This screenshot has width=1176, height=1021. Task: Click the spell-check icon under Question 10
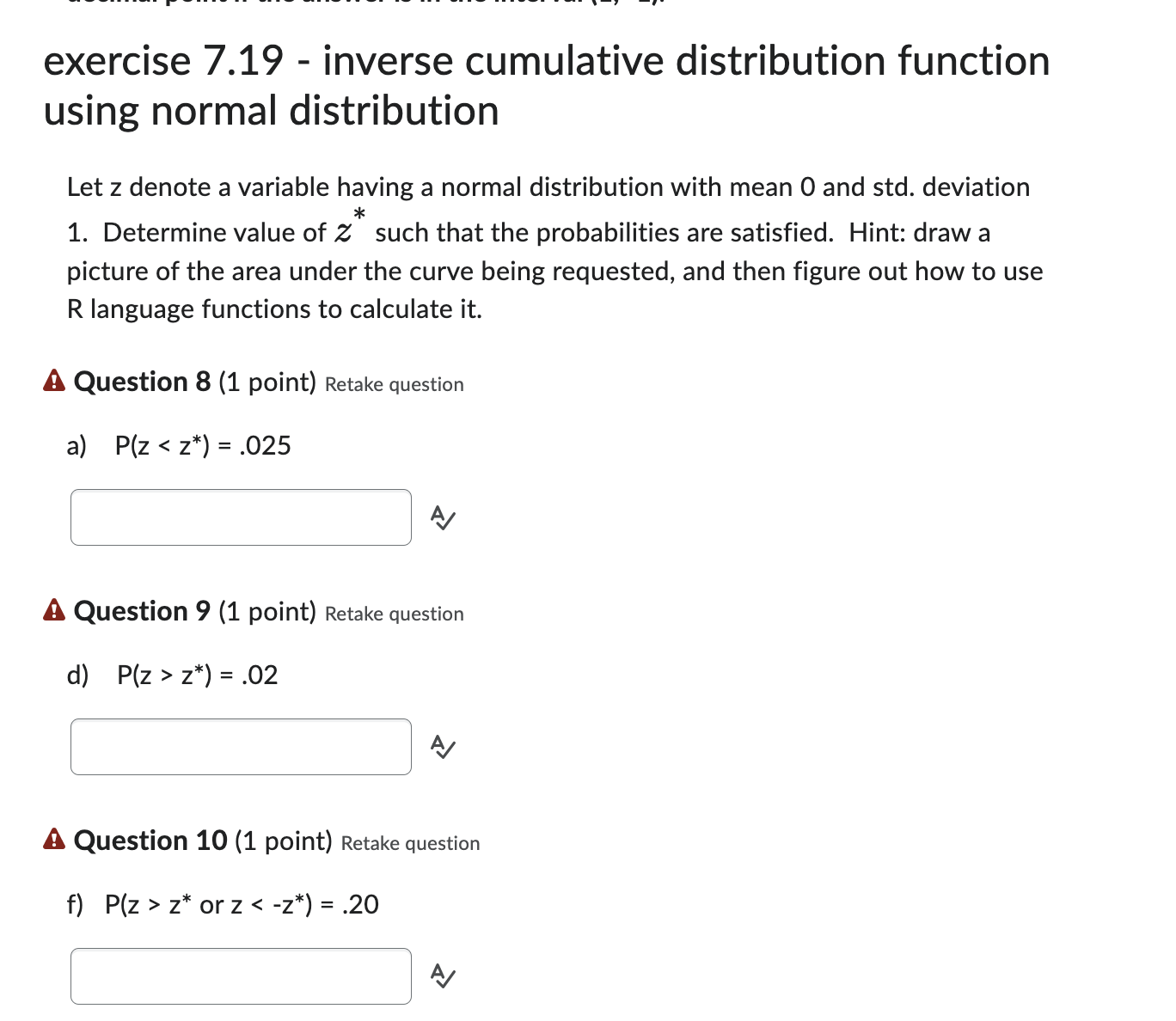(x=441, y=976)
